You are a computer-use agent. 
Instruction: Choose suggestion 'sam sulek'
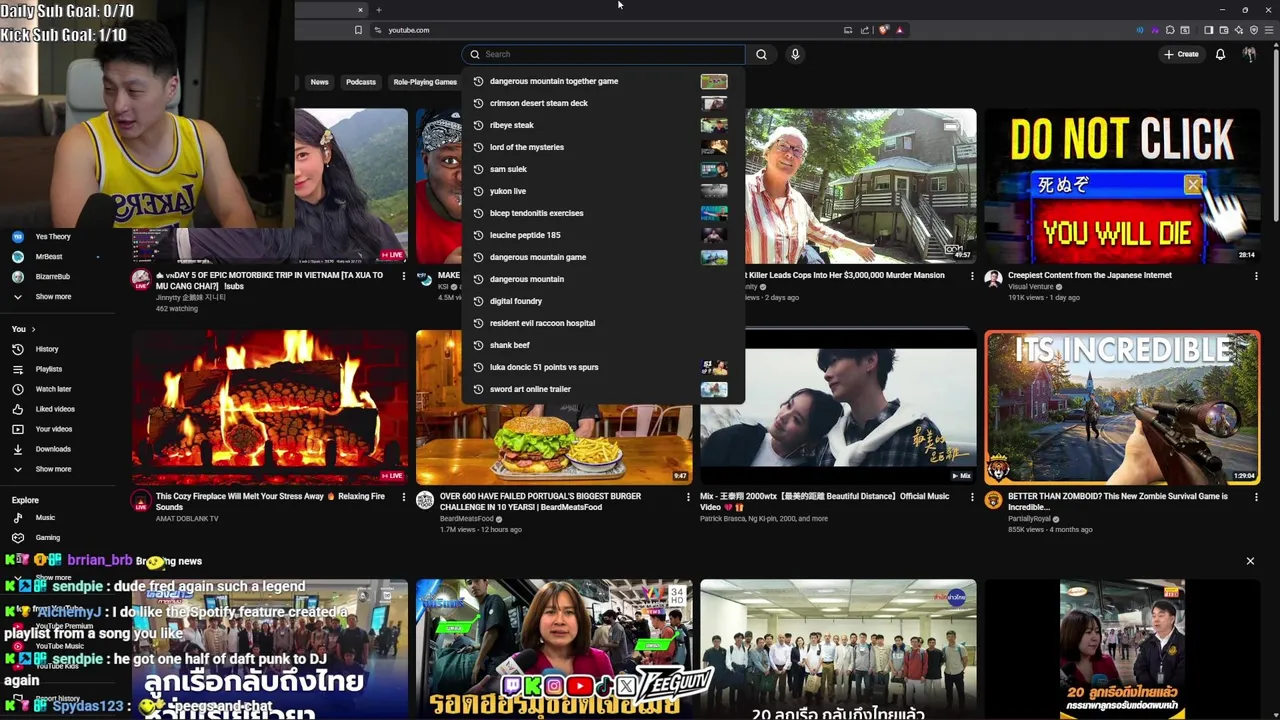tap(603, 169)
